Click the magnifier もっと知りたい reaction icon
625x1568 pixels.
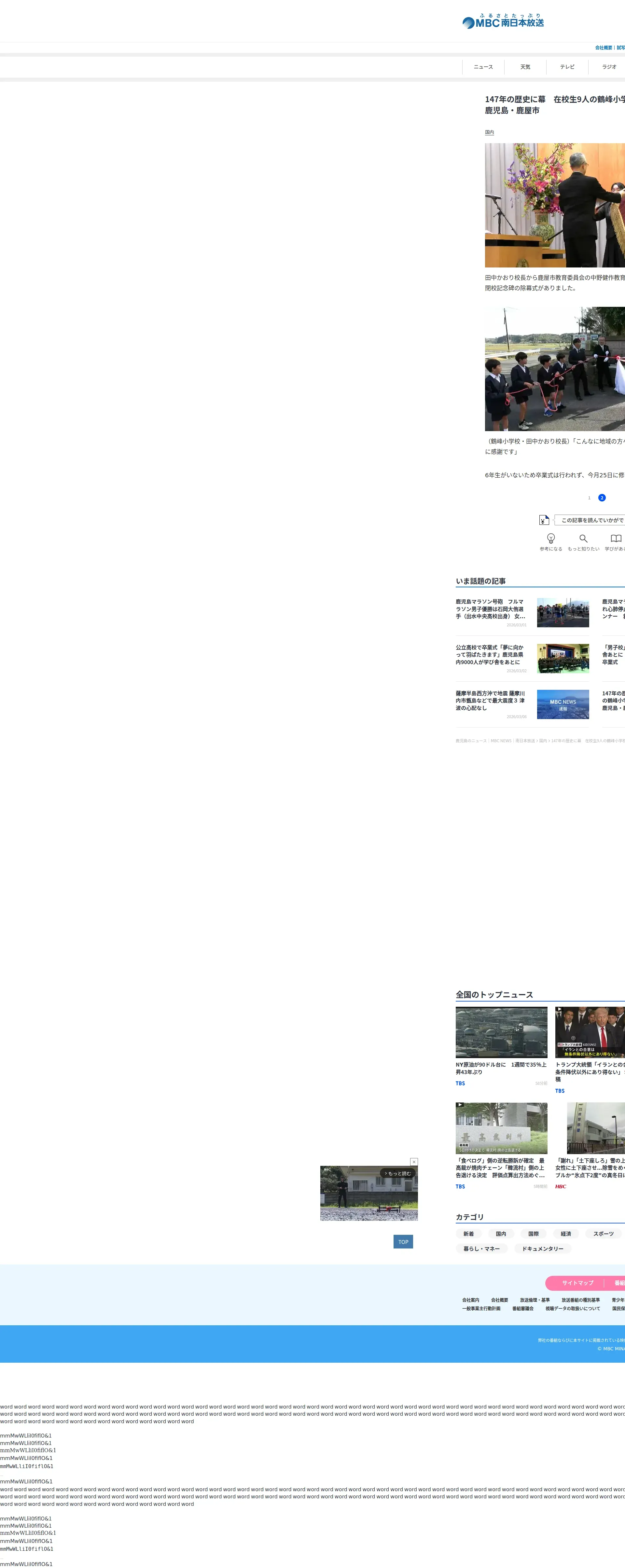583,539
